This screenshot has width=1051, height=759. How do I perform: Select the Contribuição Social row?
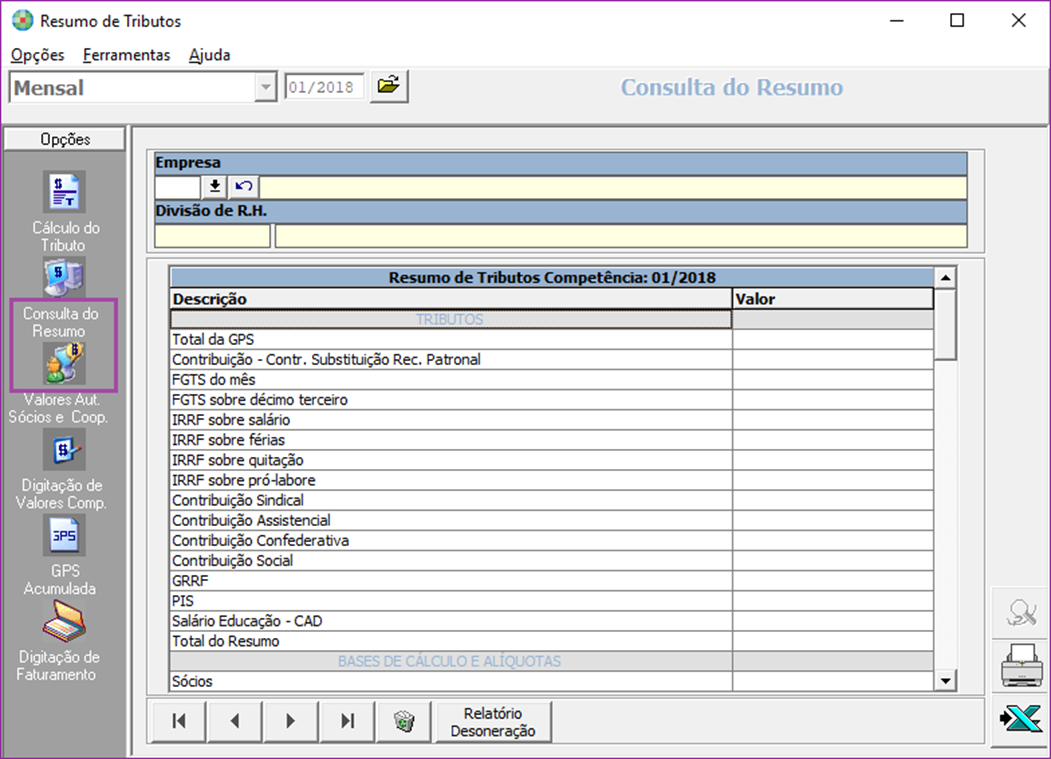(551, 561)
